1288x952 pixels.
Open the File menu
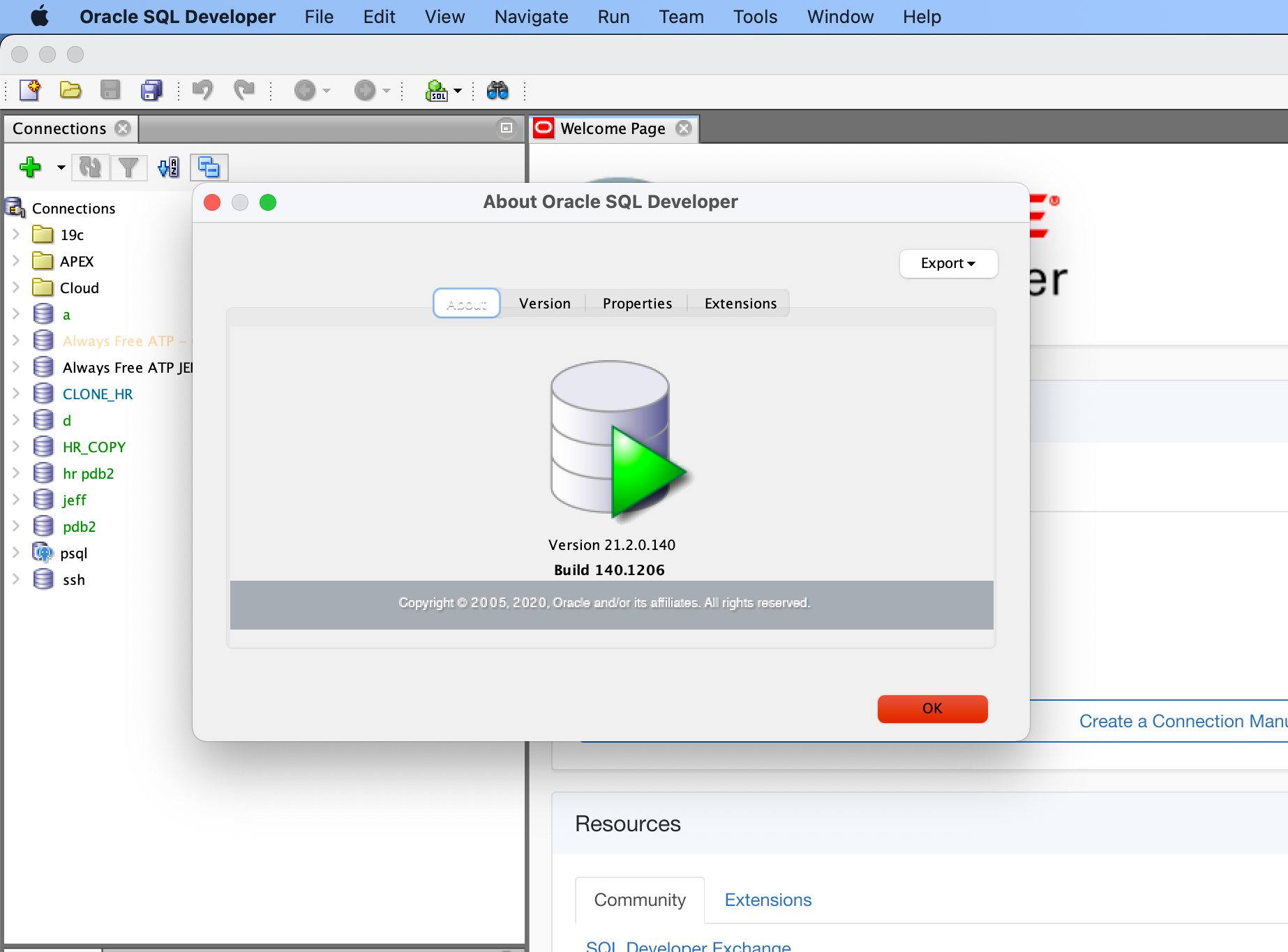(319, 17)
